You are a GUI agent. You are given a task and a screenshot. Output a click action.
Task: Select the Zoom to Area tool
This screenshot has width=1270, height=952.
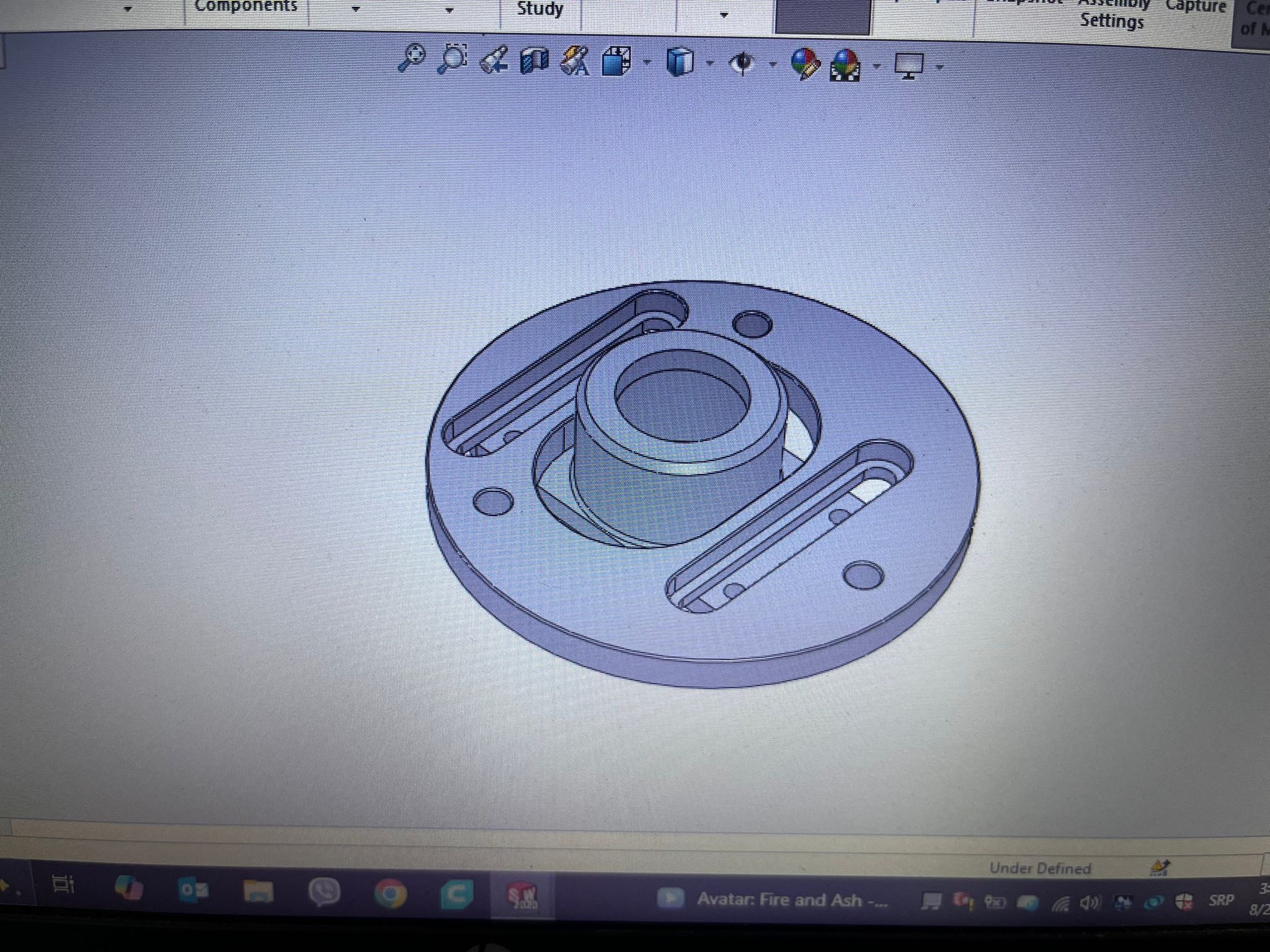[453, 59]
